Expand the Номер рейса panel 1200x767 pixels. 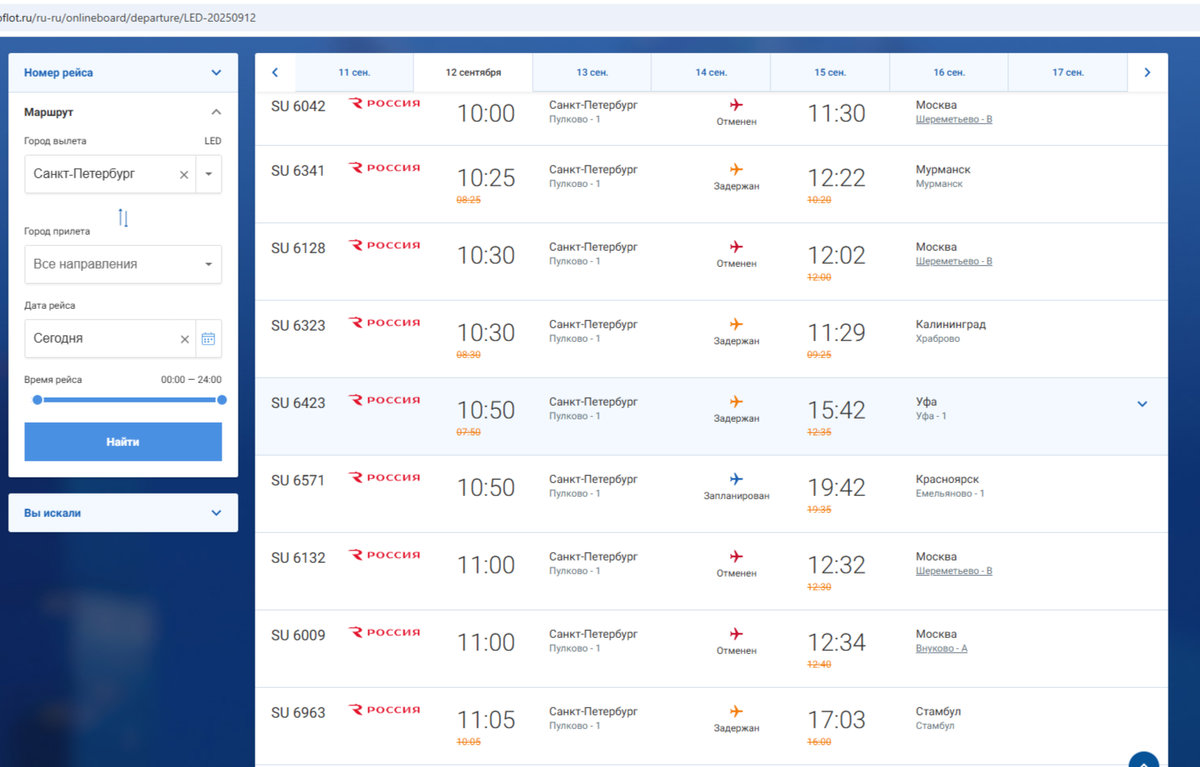(x=215, y=72)
